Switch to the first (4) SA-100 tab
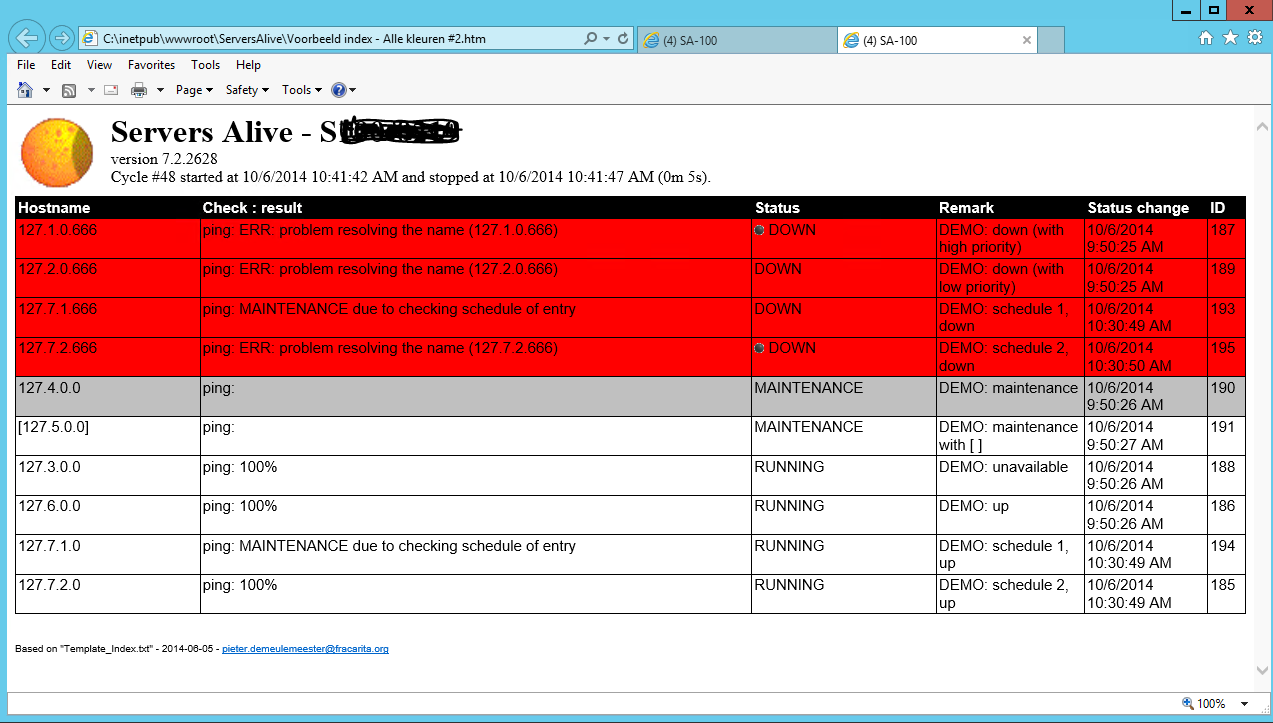 736,40
